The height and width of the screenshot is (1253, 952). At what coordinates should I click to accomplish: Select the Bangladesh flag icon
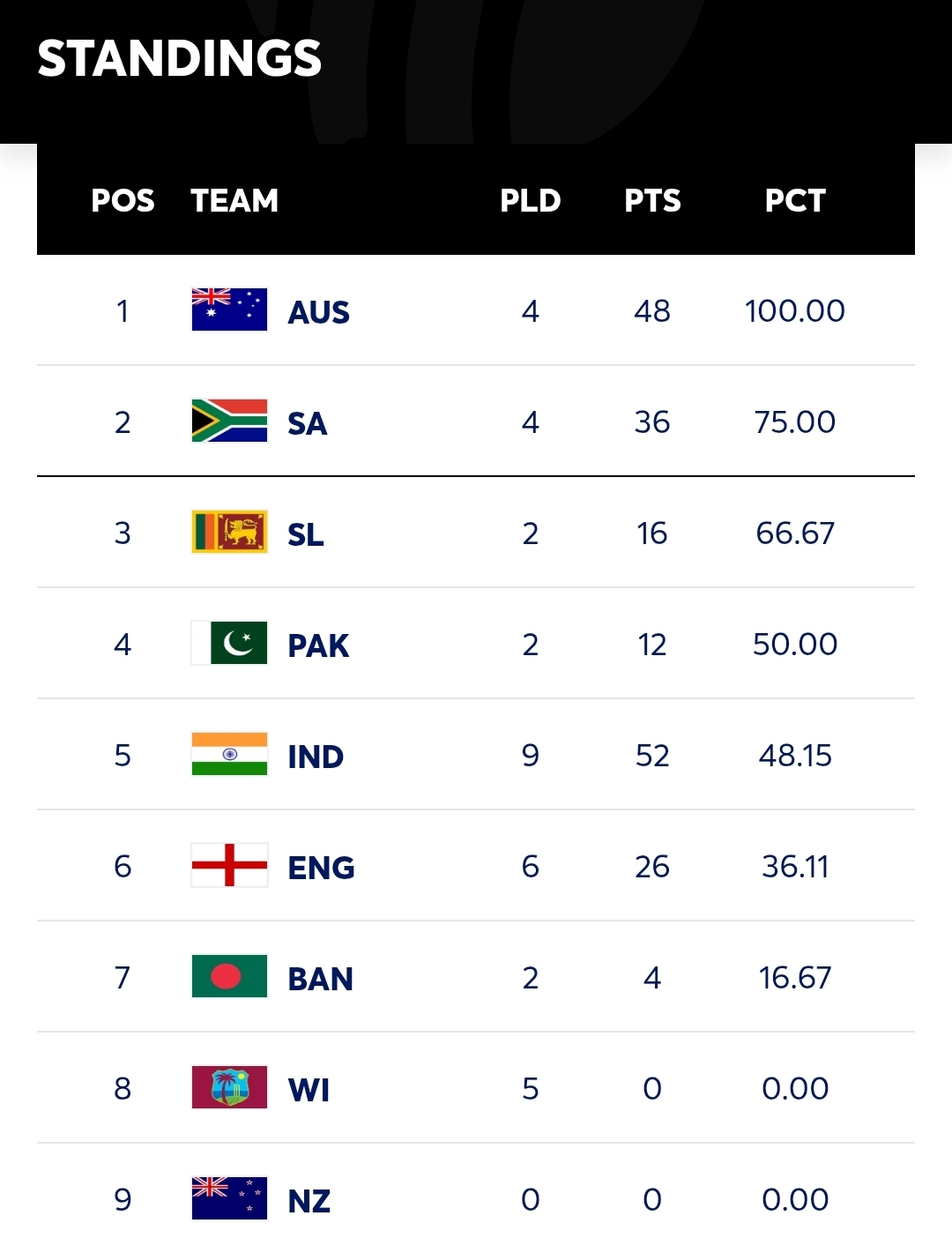(x=229, y=977)
